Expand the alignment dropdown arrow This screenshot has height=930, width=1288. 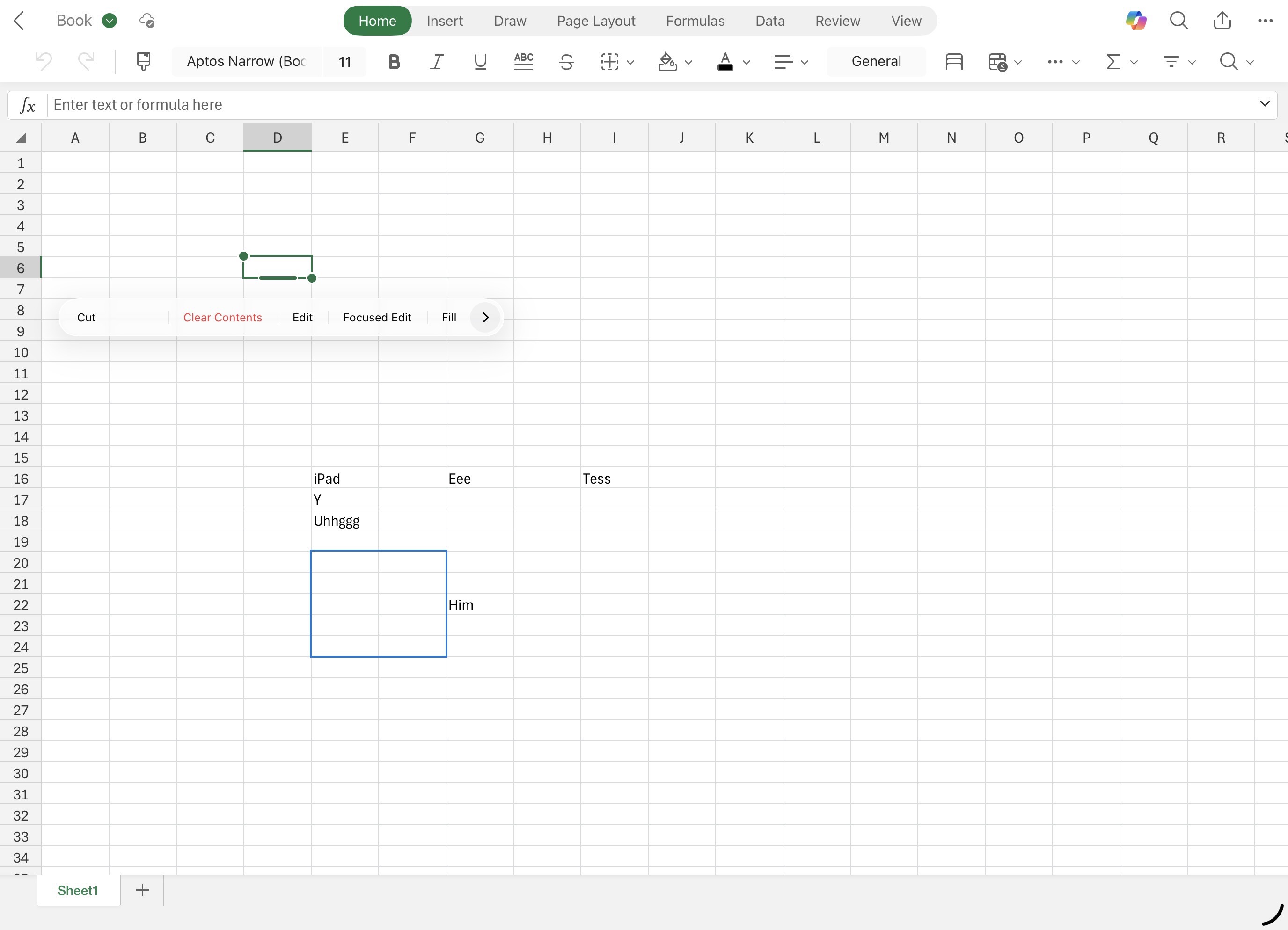point(804,62)
